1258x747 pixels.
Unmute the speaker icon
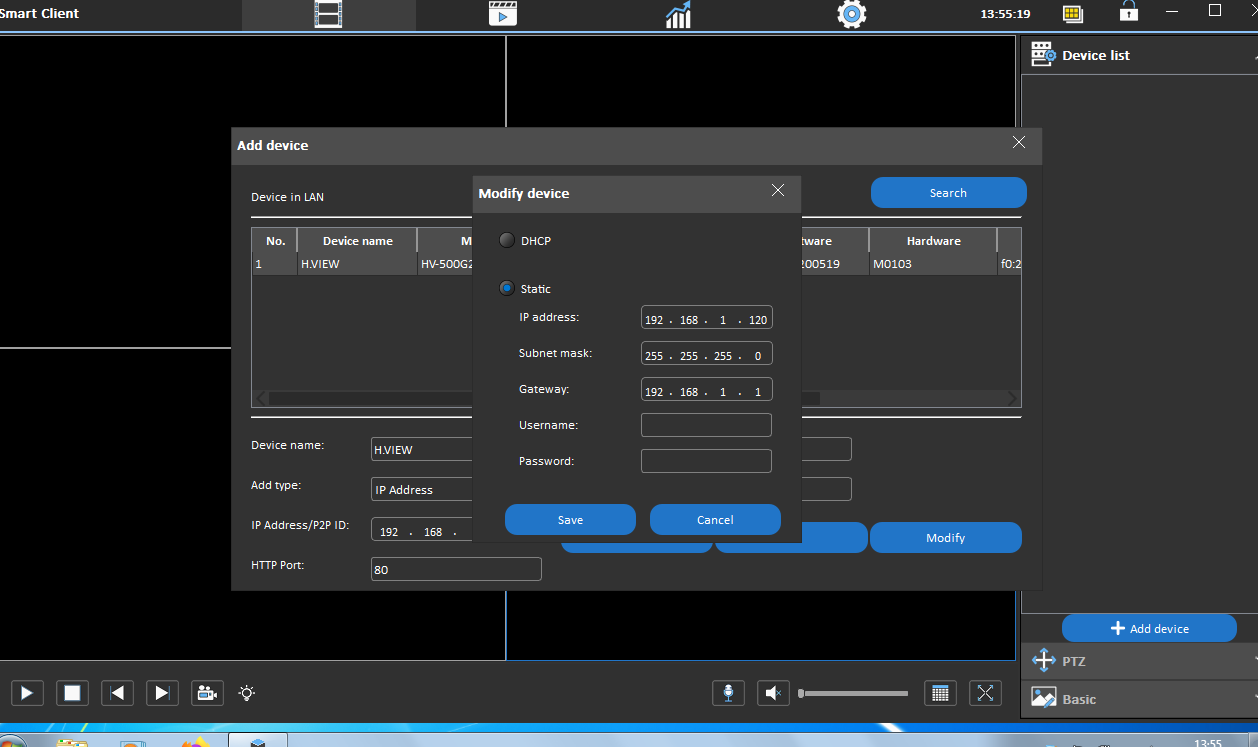tap(773, 692)
